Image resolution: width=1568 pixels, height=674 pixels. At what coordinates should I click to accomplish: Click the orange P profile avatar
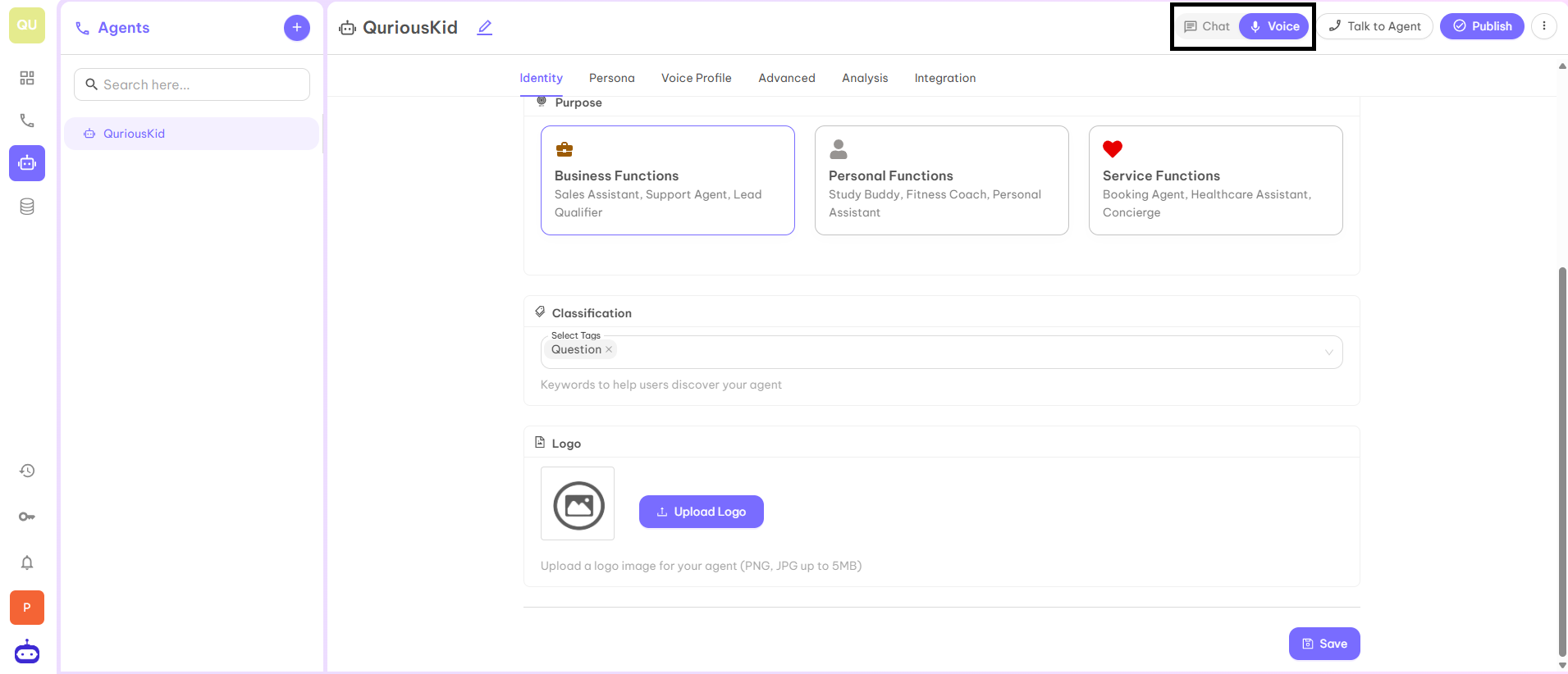click(27, 608)
